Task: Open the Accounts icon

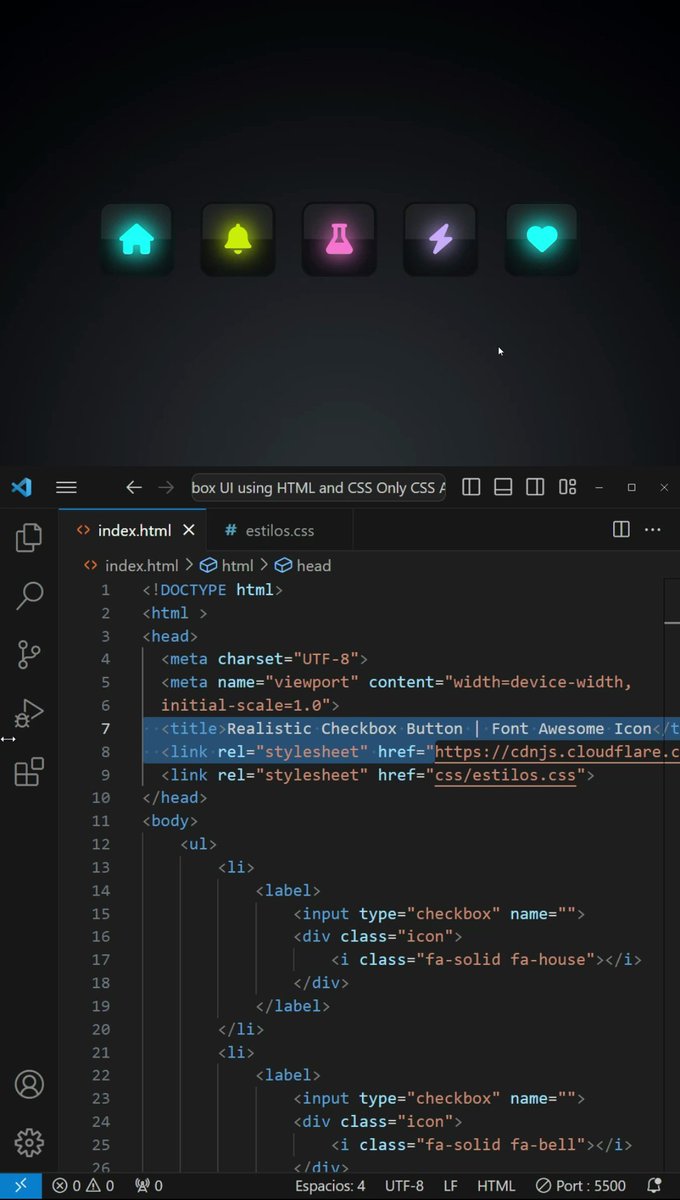Action: click(29, 1084)
